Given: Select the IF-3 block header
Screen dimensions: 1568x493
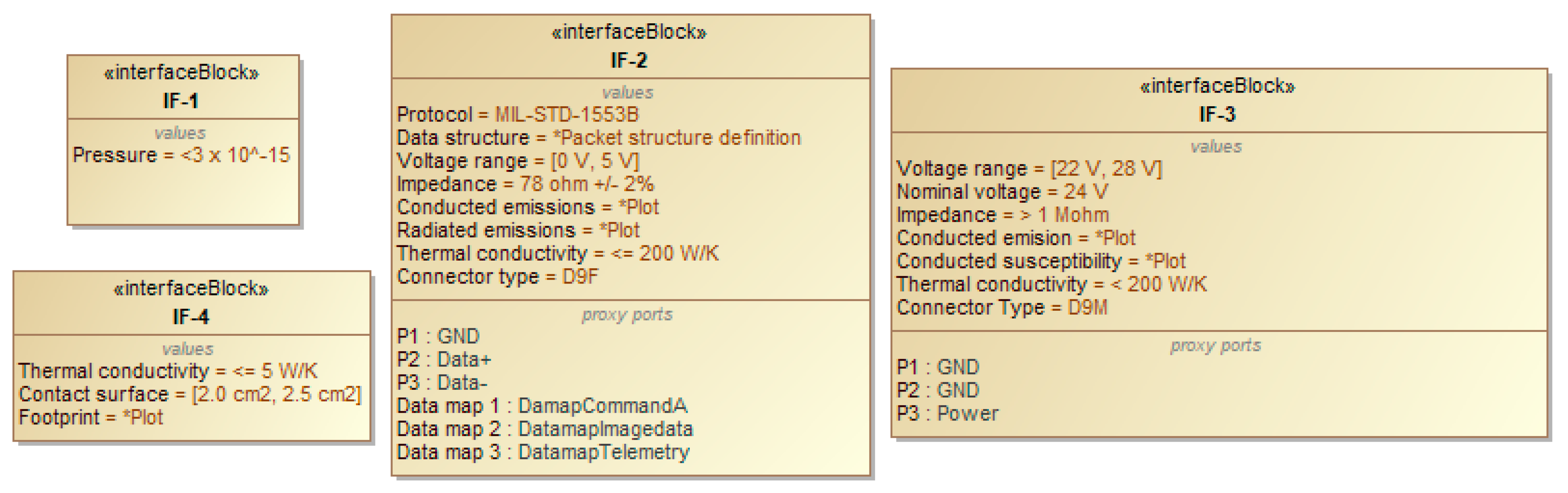Looking at the screenshot, I should tap(1217, 114).
